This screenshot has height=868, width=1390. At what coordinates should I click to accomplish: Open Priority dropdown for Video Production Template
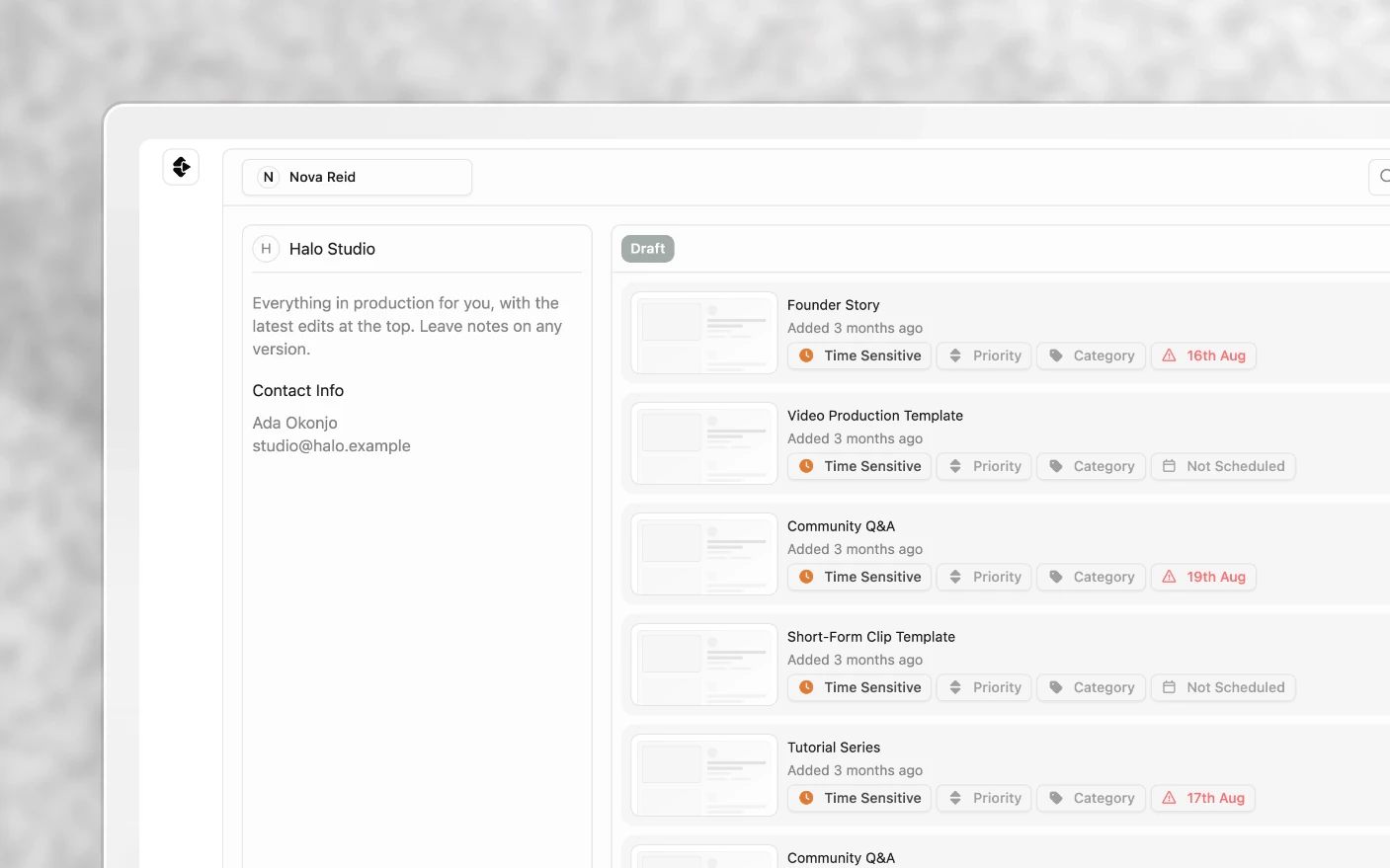click(x=984, y=466)
